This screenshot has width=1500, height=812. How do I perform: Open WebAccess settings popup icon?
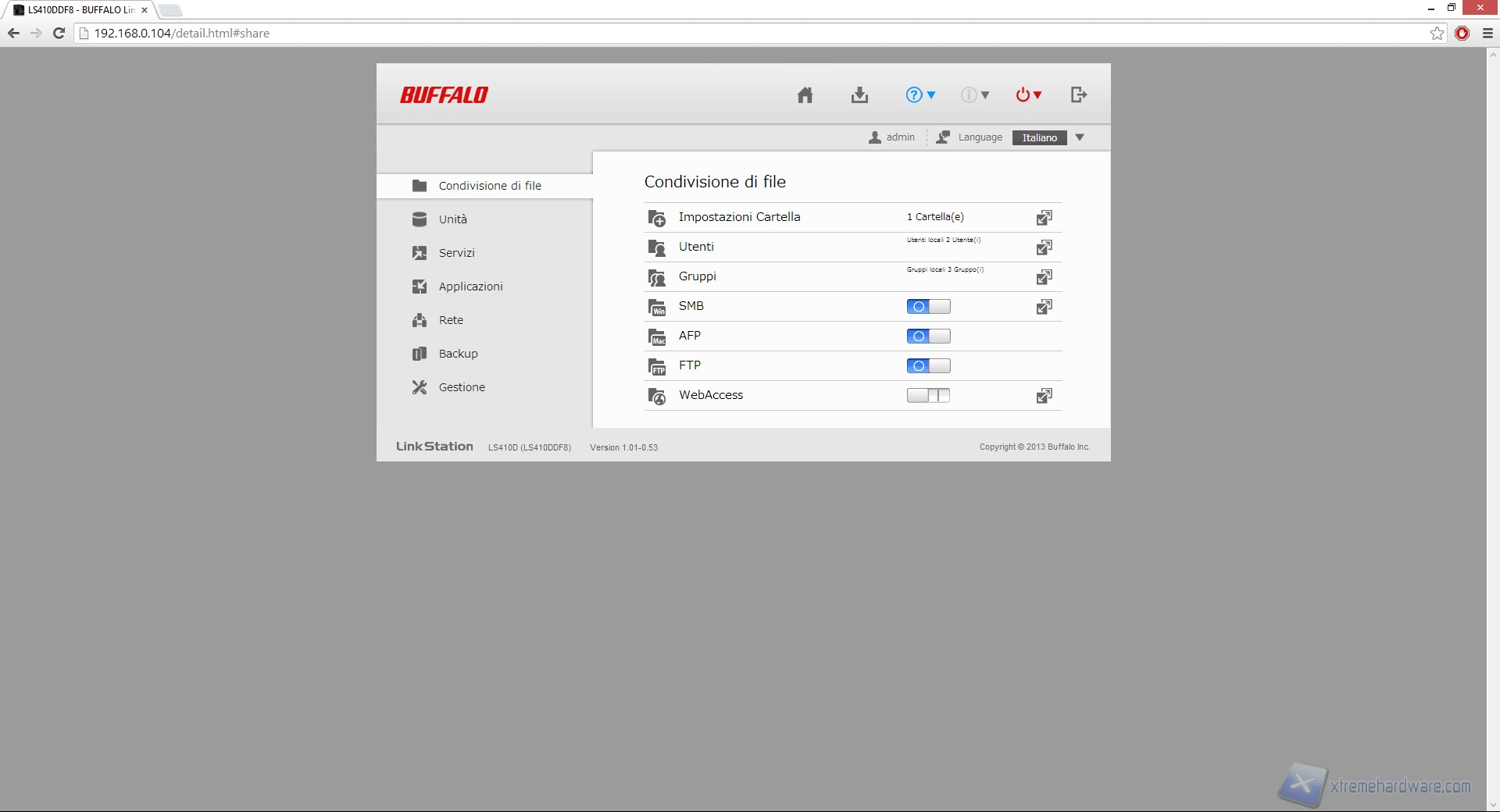[1044, 396]
